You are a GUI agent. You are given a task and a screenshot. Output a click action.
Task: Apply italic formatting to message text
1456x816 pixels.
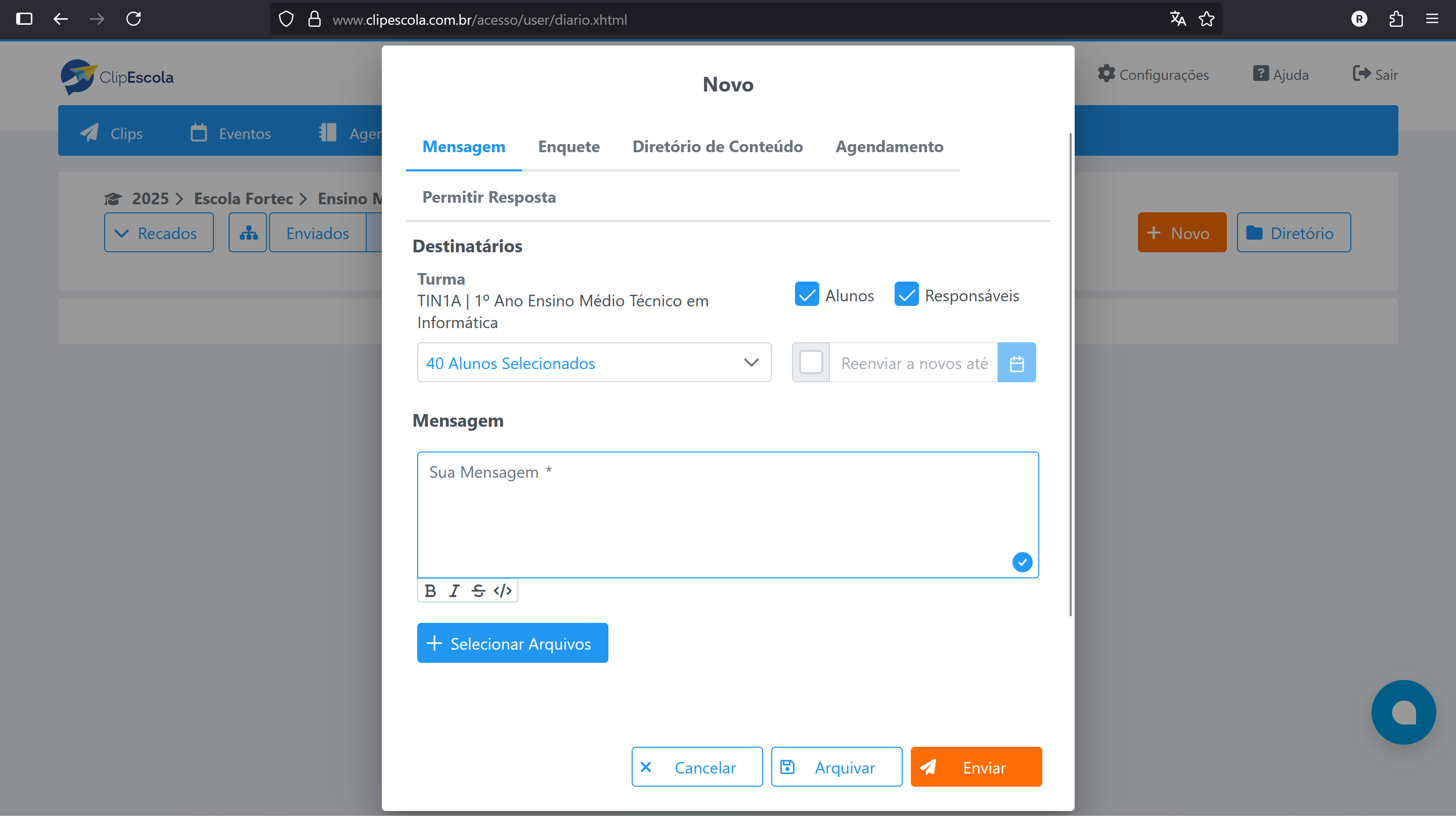point(454,591)
